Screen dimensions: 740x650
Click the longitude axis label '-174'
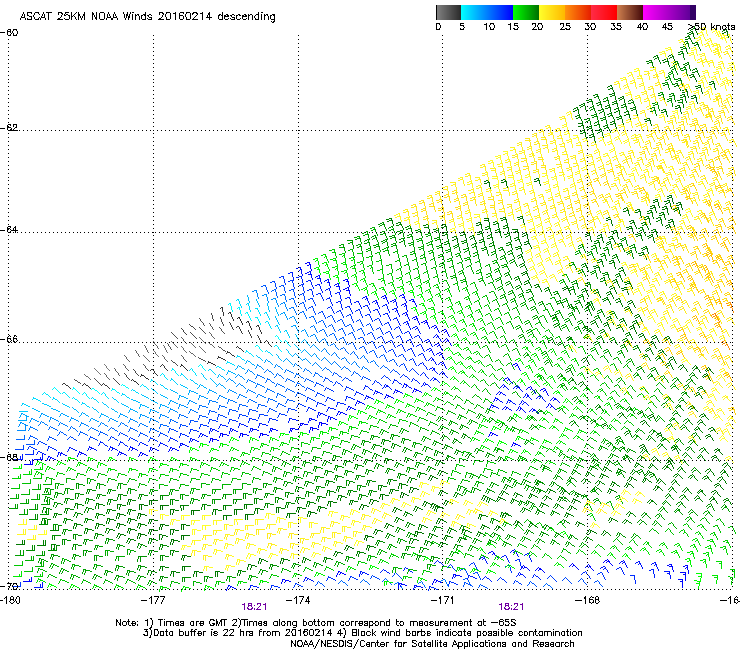pyautogui.click(x=298, y=600)
